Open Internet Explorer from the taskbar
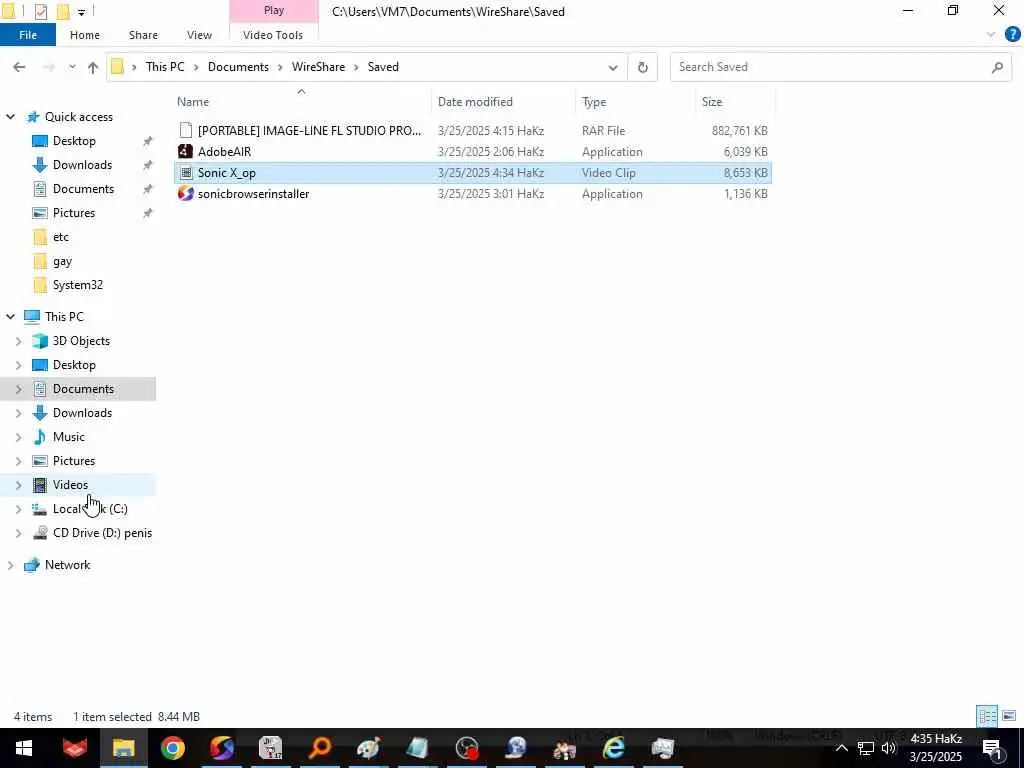 [613, 748]
